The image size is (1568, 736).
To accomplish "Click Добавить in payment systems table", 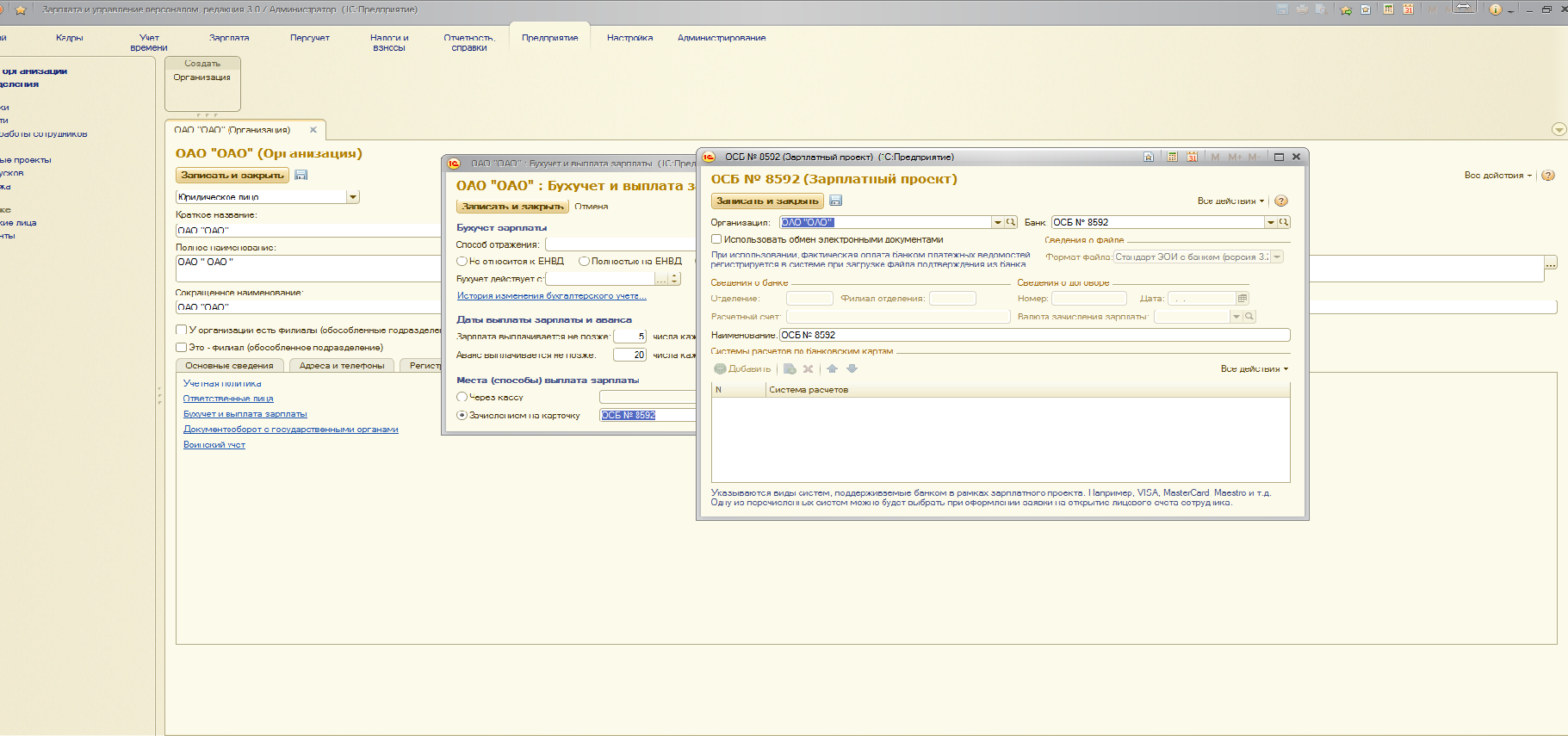I will tap(742, 368).
